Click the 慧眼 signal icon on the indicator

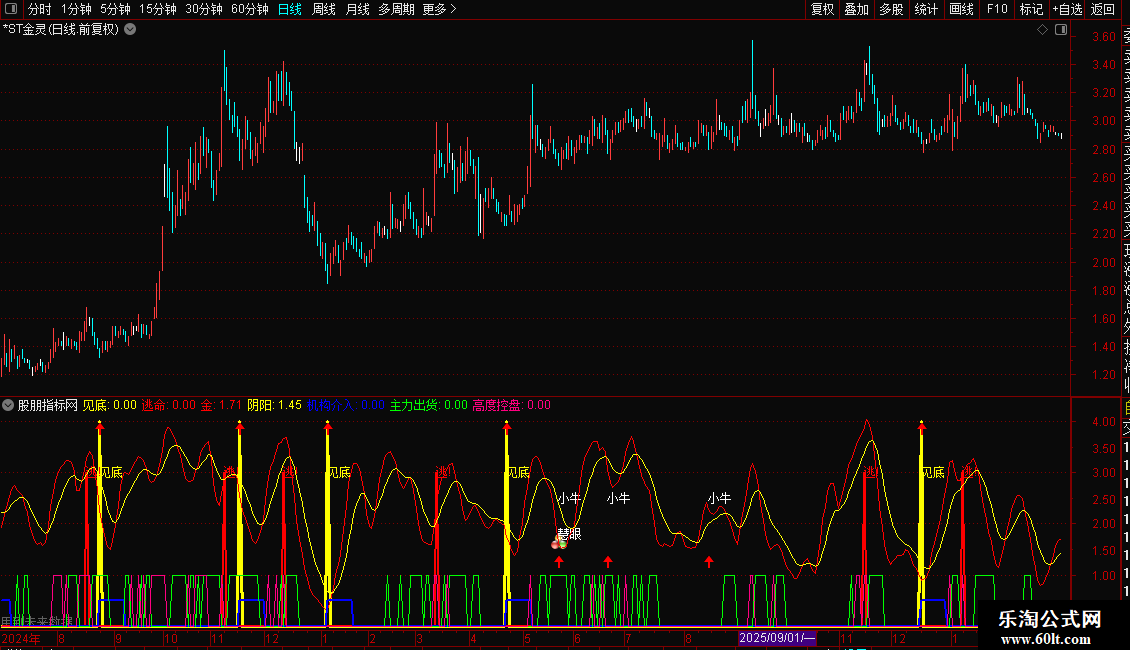[x=559, y=543]
